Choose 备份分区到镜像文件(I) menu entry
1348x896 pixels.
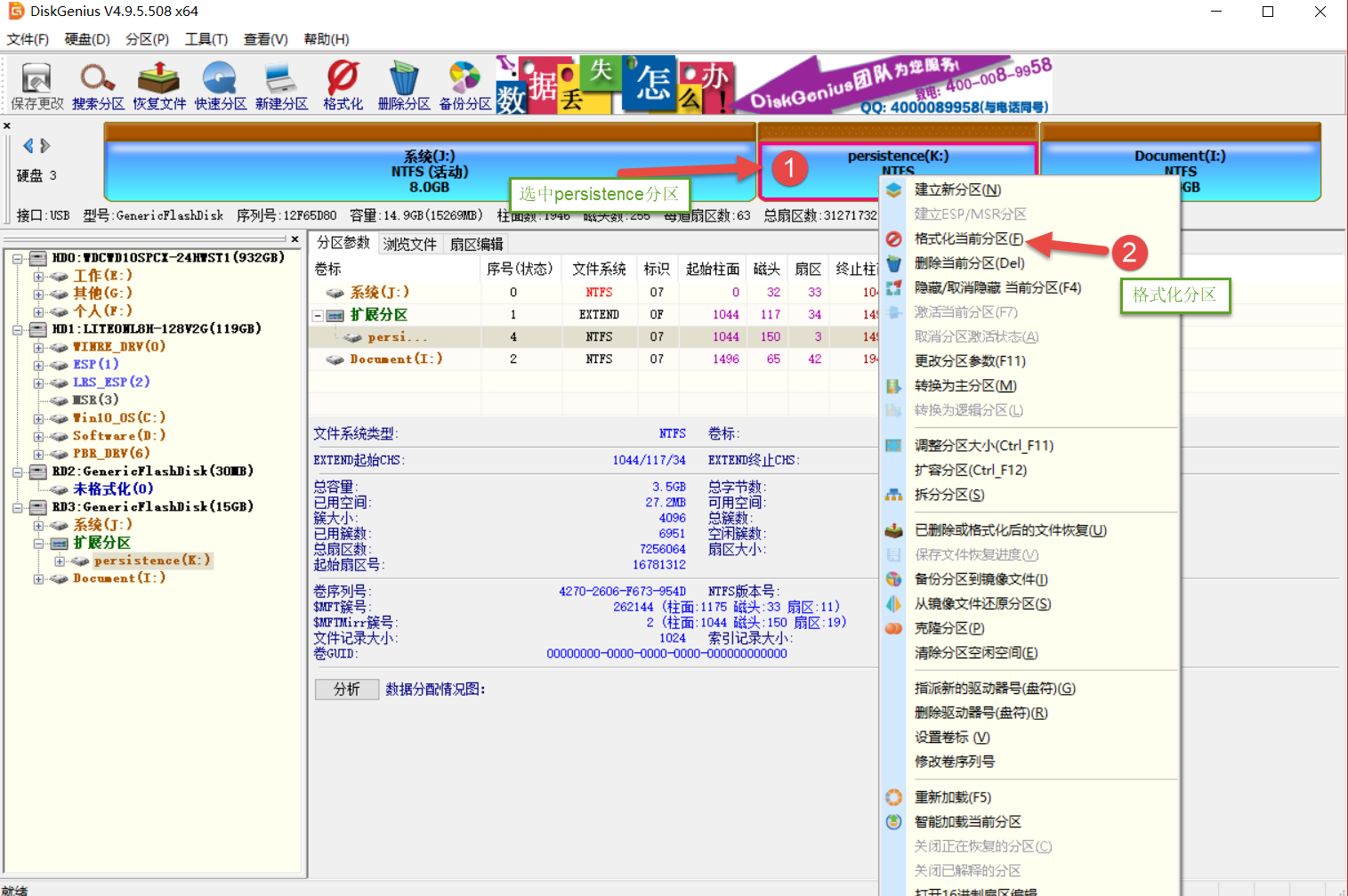[x=1029, y=578]
